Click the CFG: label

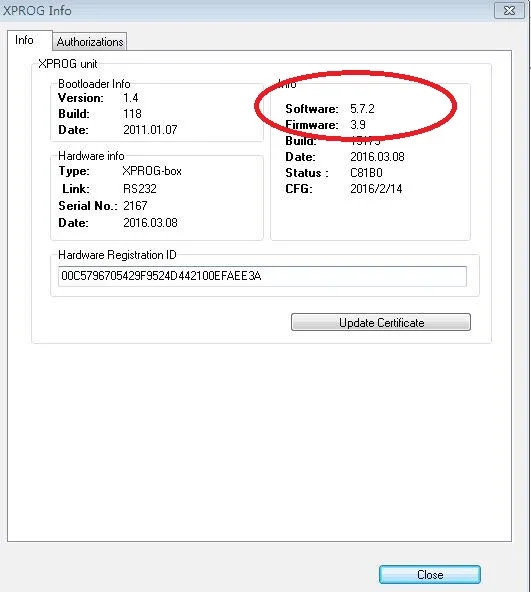point(299,188)
